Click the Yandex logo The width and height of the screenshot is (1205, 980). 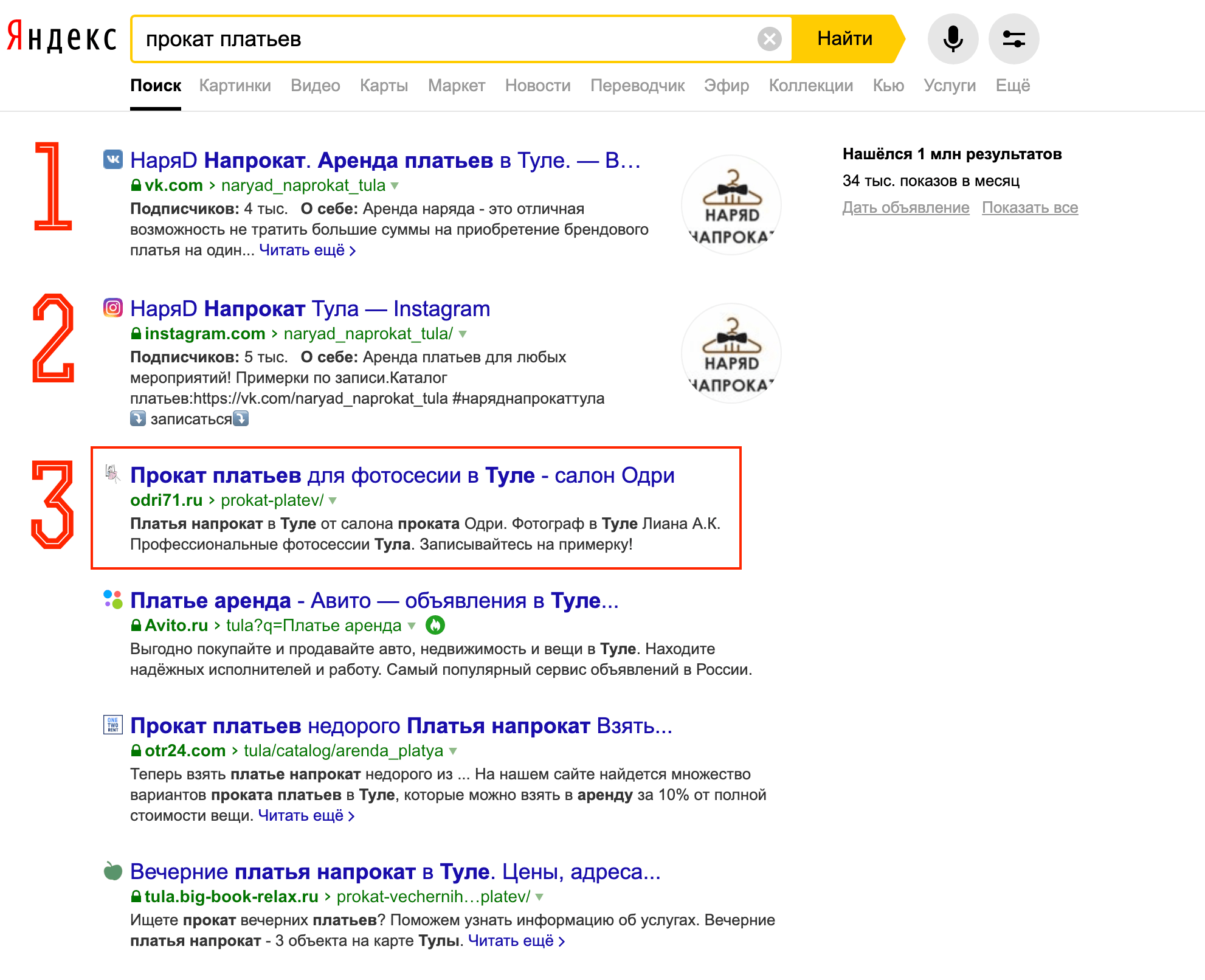[x=61, y=37]
